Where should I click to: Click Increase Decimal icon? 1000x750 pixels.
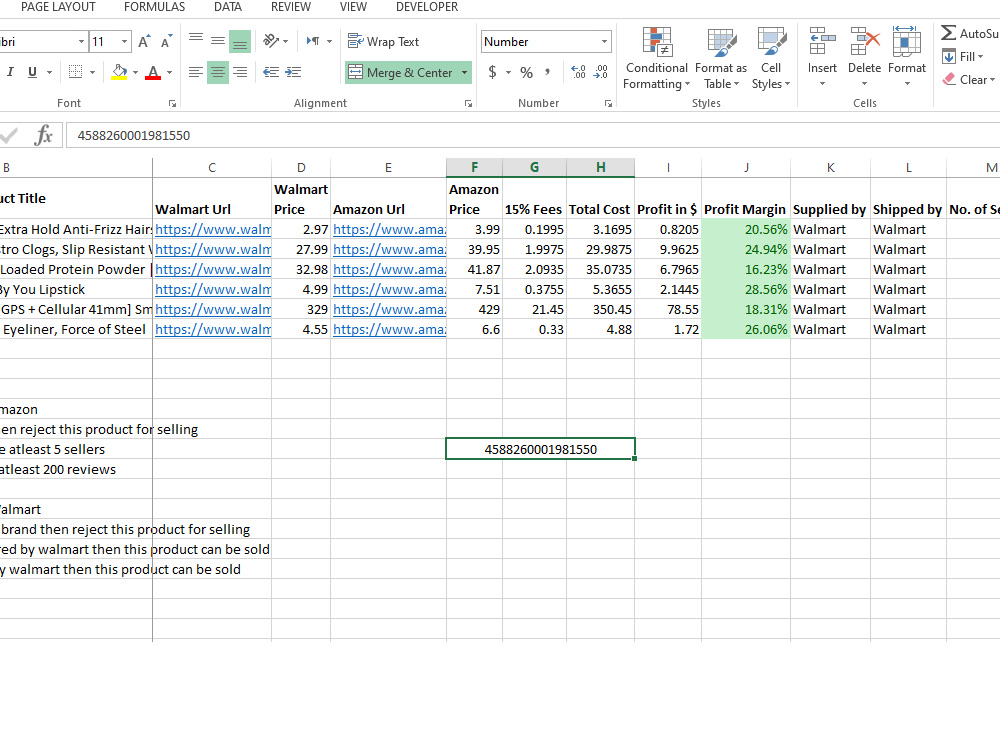(x=578, y=72)
